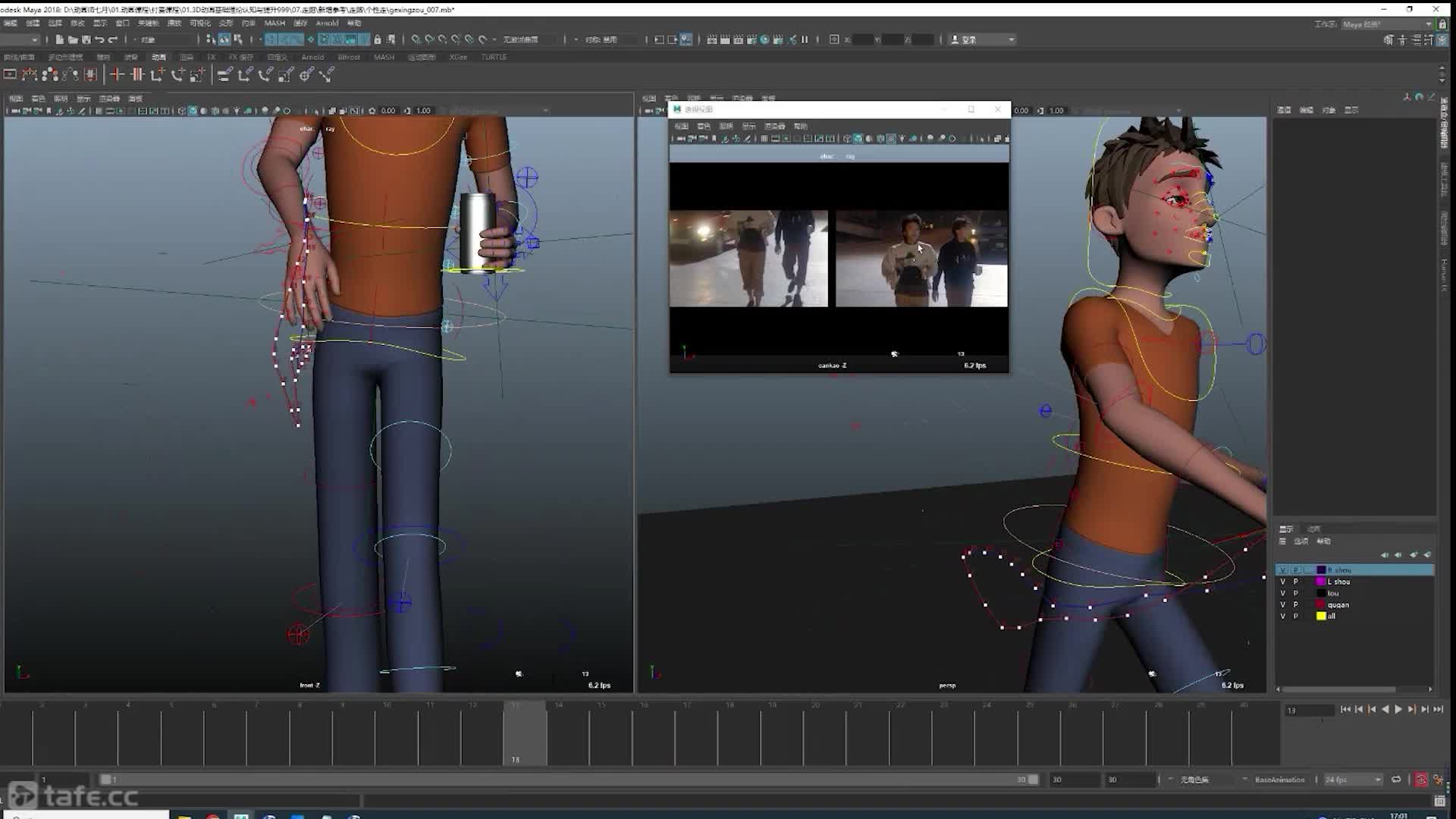Switch to the Bifrost shelf tab
The height and width of the screenshot is (819, 1456).
349,57
